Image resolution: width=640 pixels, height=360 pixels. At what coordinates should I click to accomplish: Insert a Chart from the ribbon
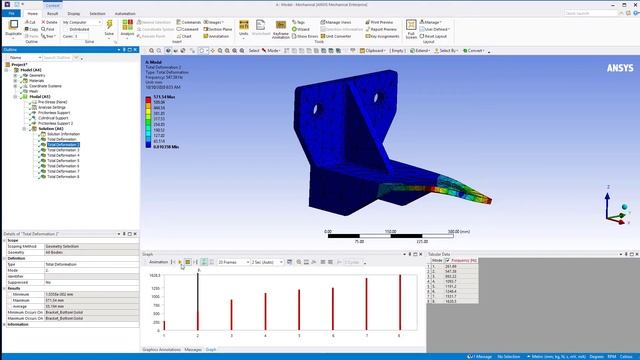click(184, 36)
